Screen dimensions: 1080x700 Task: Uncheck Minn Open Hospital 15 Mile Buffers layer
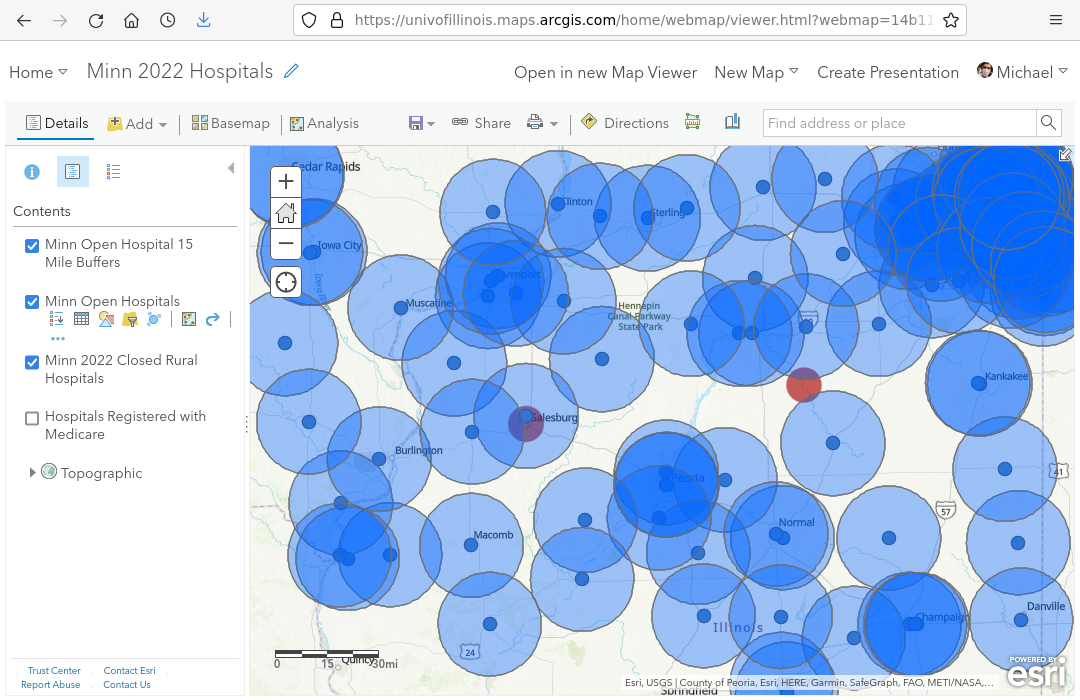point(32,245)
